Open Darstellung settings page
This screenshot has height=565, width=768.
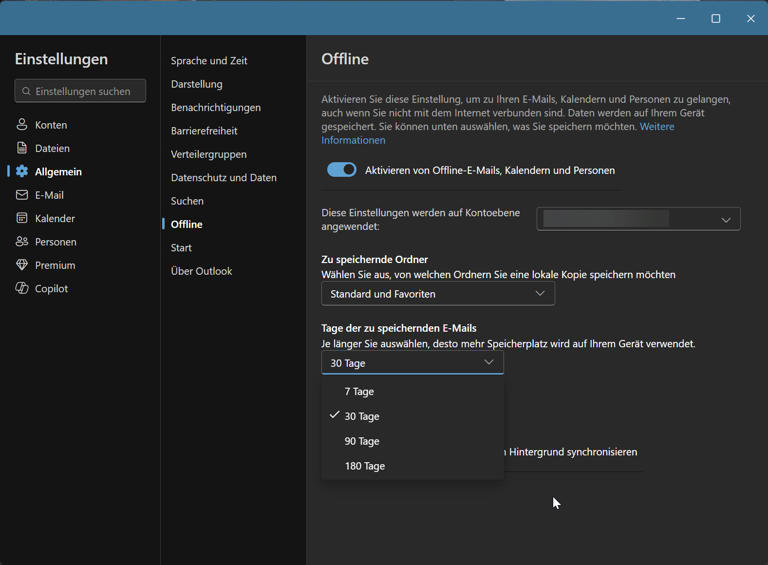(196, 84)
